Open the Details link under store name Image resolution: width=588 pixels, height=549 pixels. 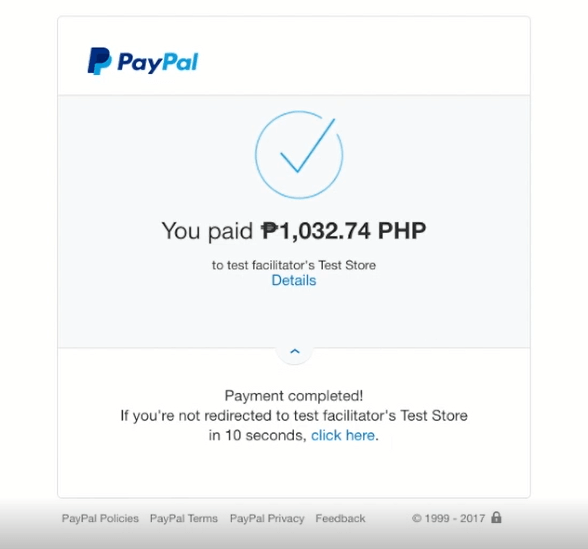[x=294, y=280]
